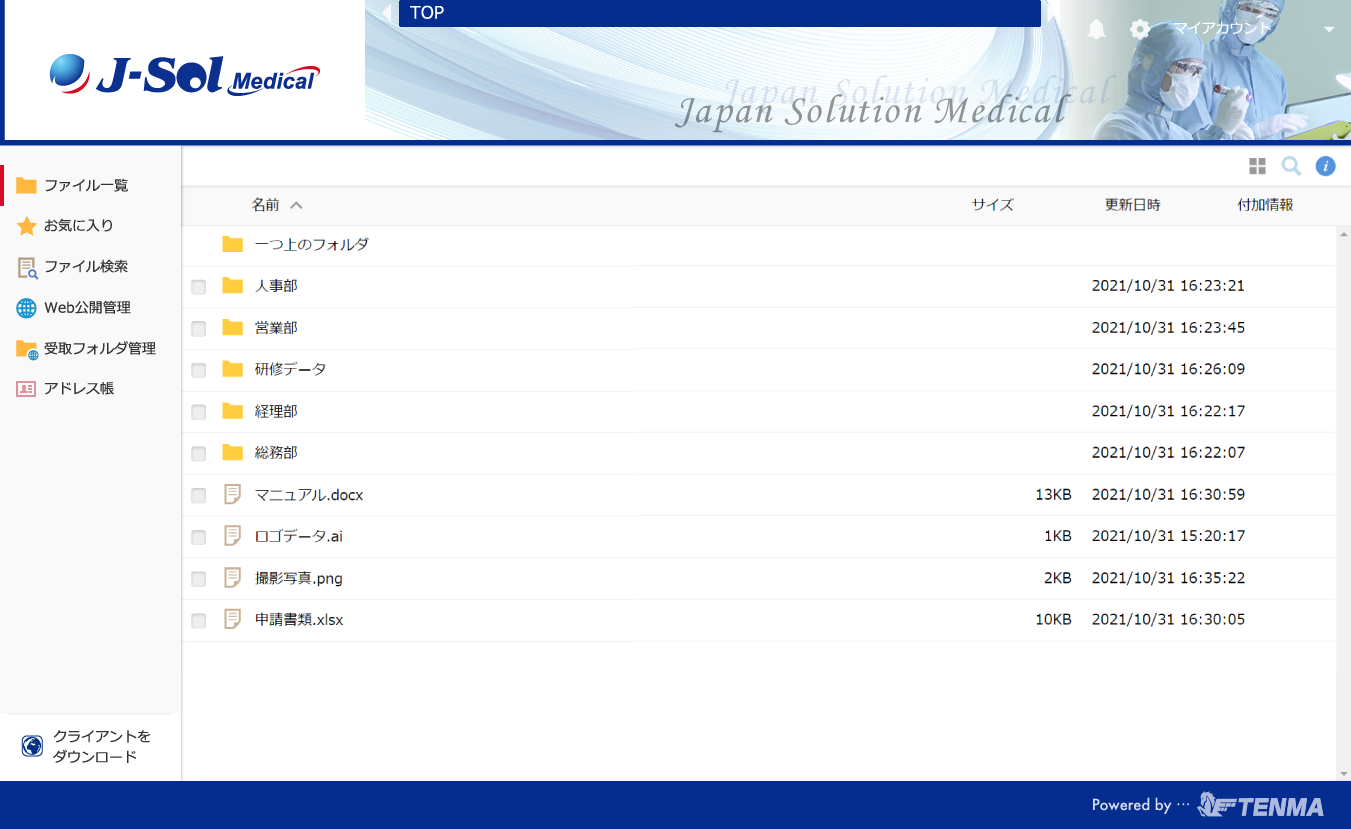Go to 受取フォルダ管理 in sidebar
The image size is (1351, 829).
pyautogui.click(x=99, y=348)
